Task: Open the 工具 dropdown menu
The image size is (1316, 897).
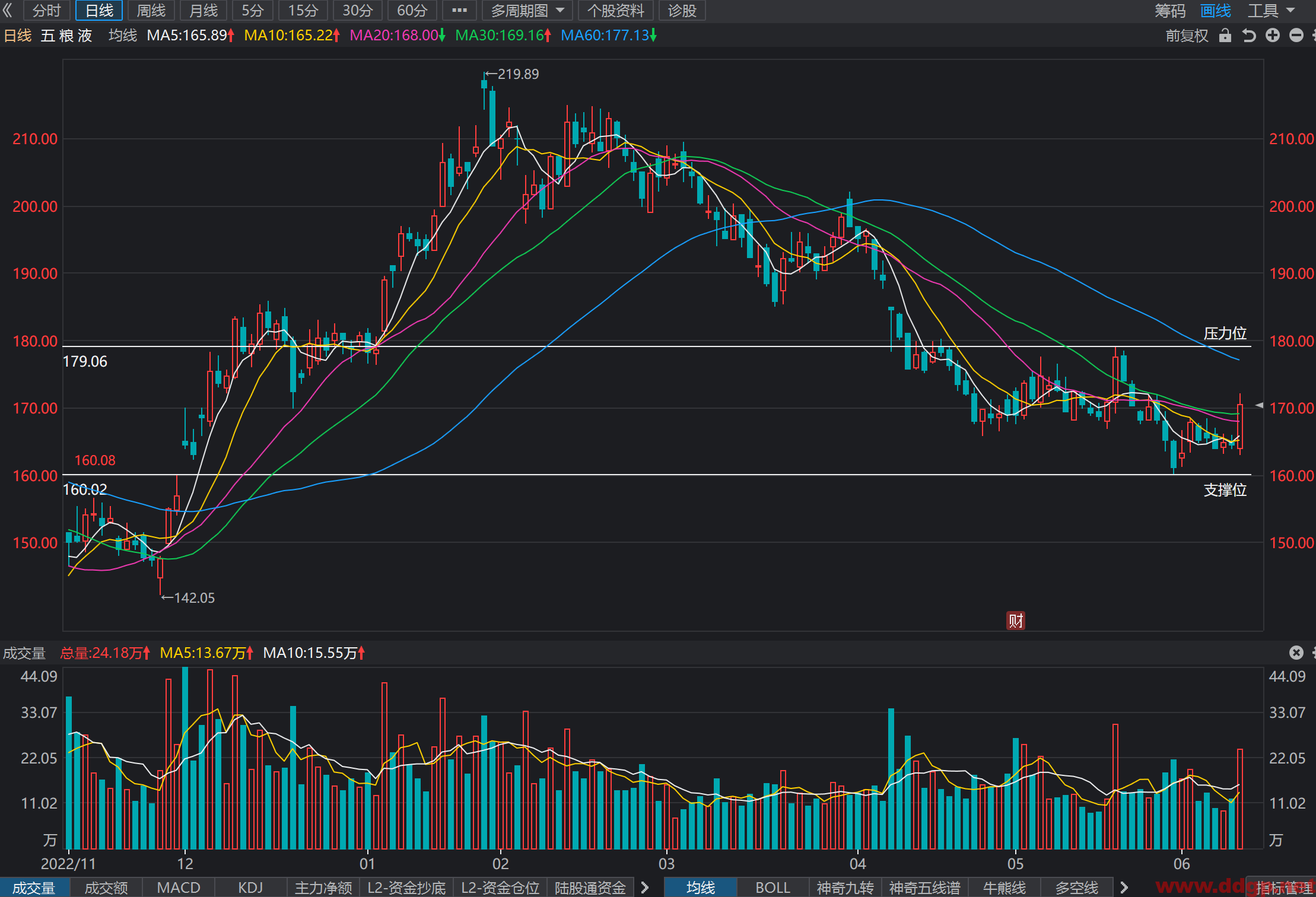Action: pos(1271,11)
